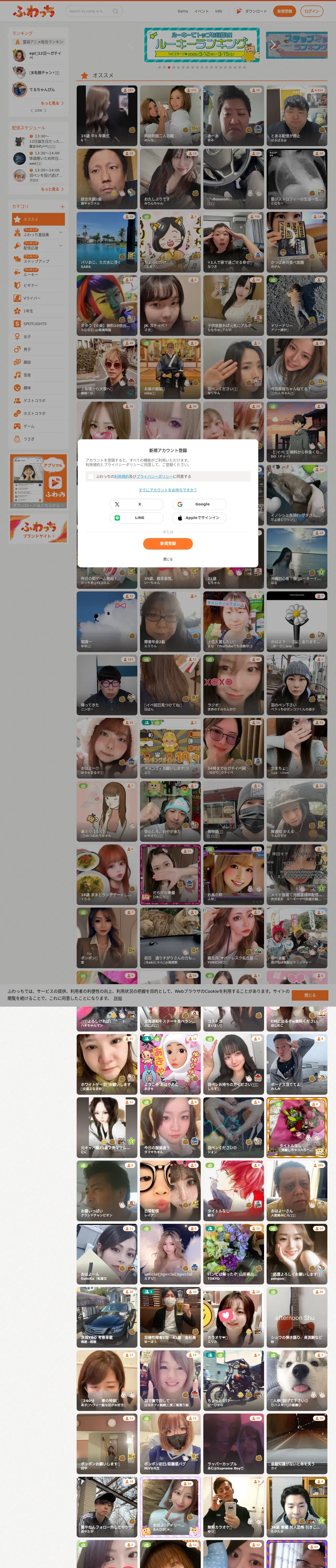336x1568 pixels.
Task: Expand the 配信応援 ranking chevron
Action: click(60, 245)
